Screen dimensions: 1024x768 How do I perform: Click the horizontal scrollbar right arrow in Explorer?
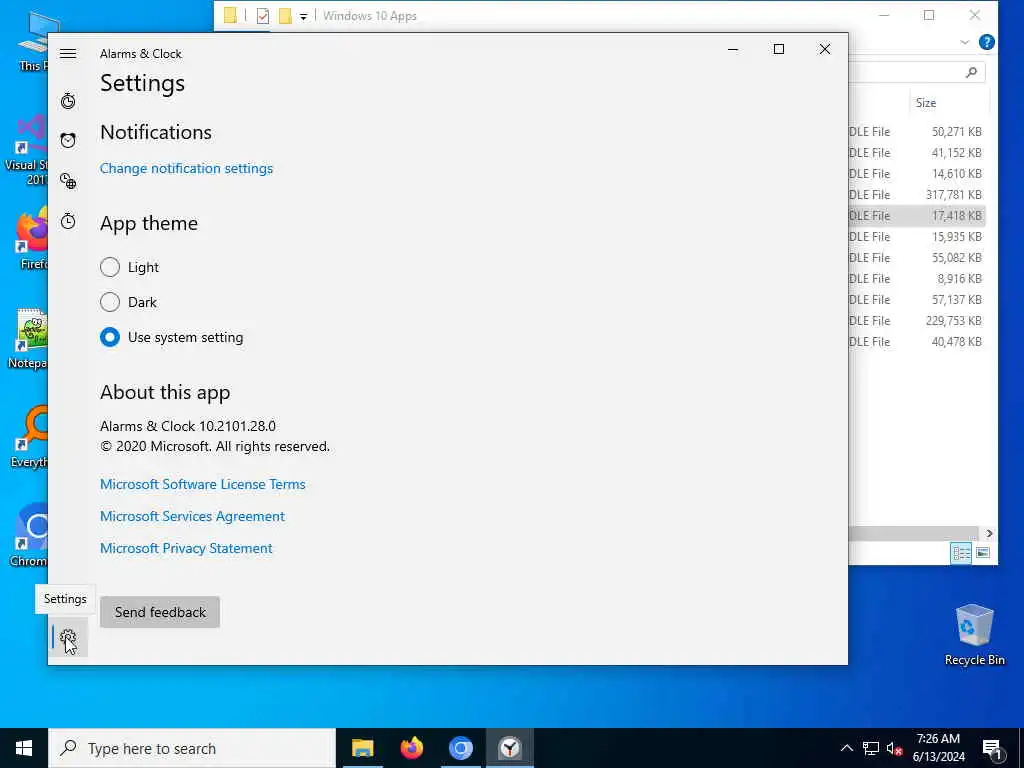point(989,534)
